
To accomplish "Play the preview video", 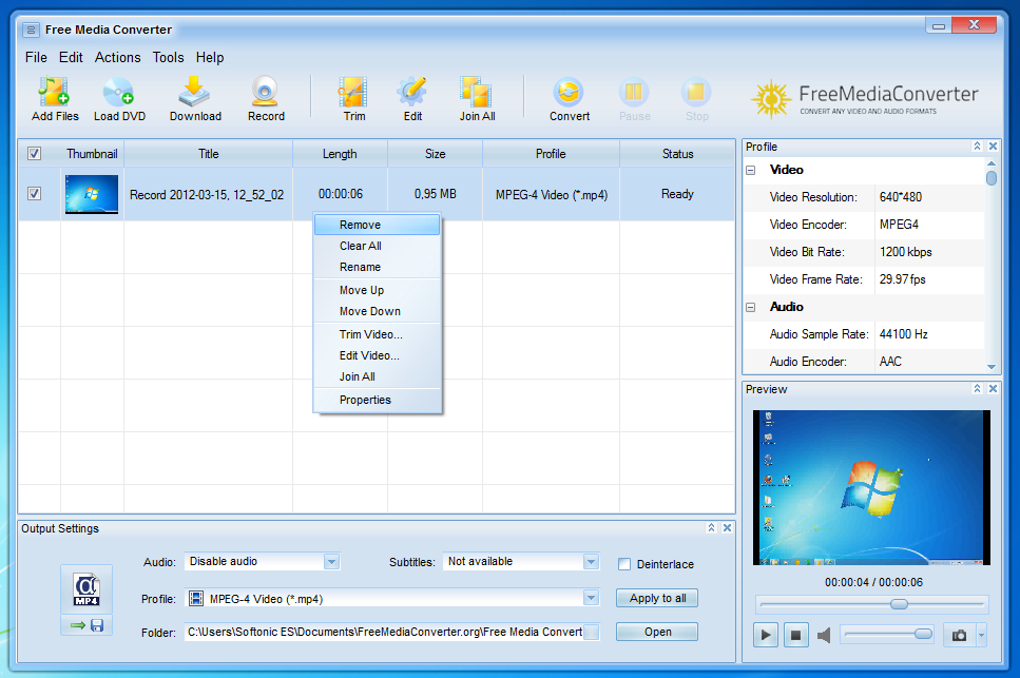I will coord(766,634).
